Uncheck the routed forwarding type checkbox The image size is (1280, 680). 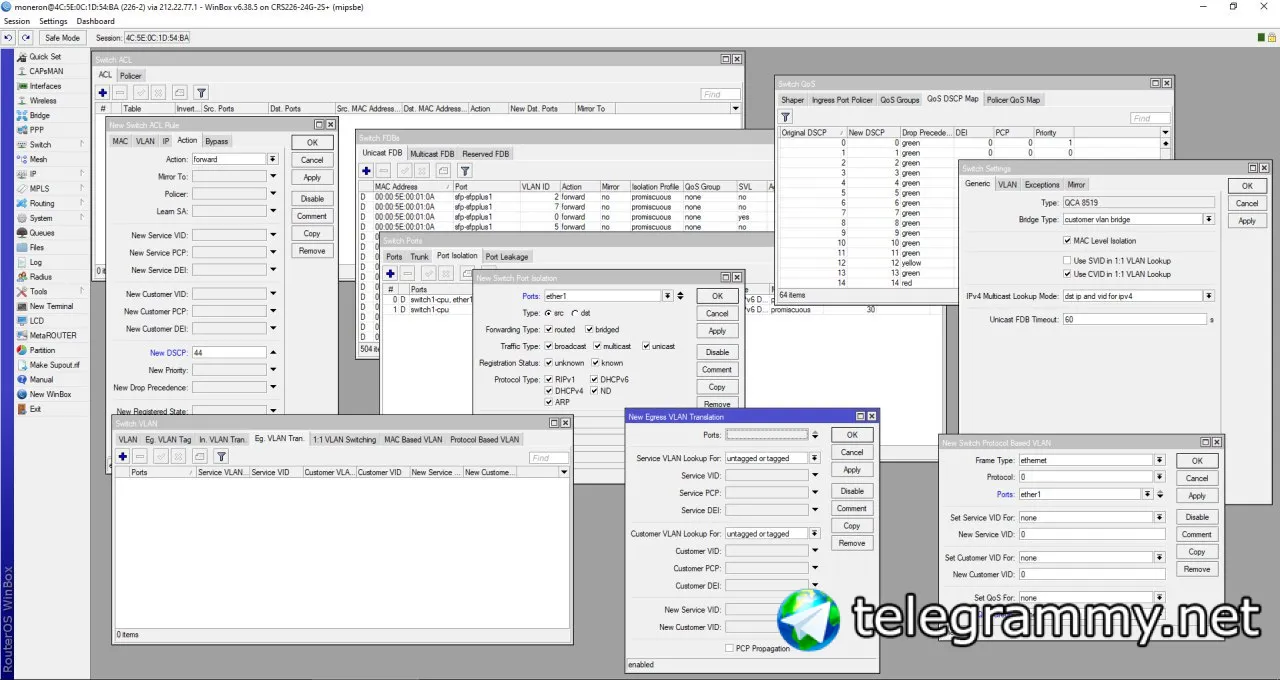click(x=548, y=329)
